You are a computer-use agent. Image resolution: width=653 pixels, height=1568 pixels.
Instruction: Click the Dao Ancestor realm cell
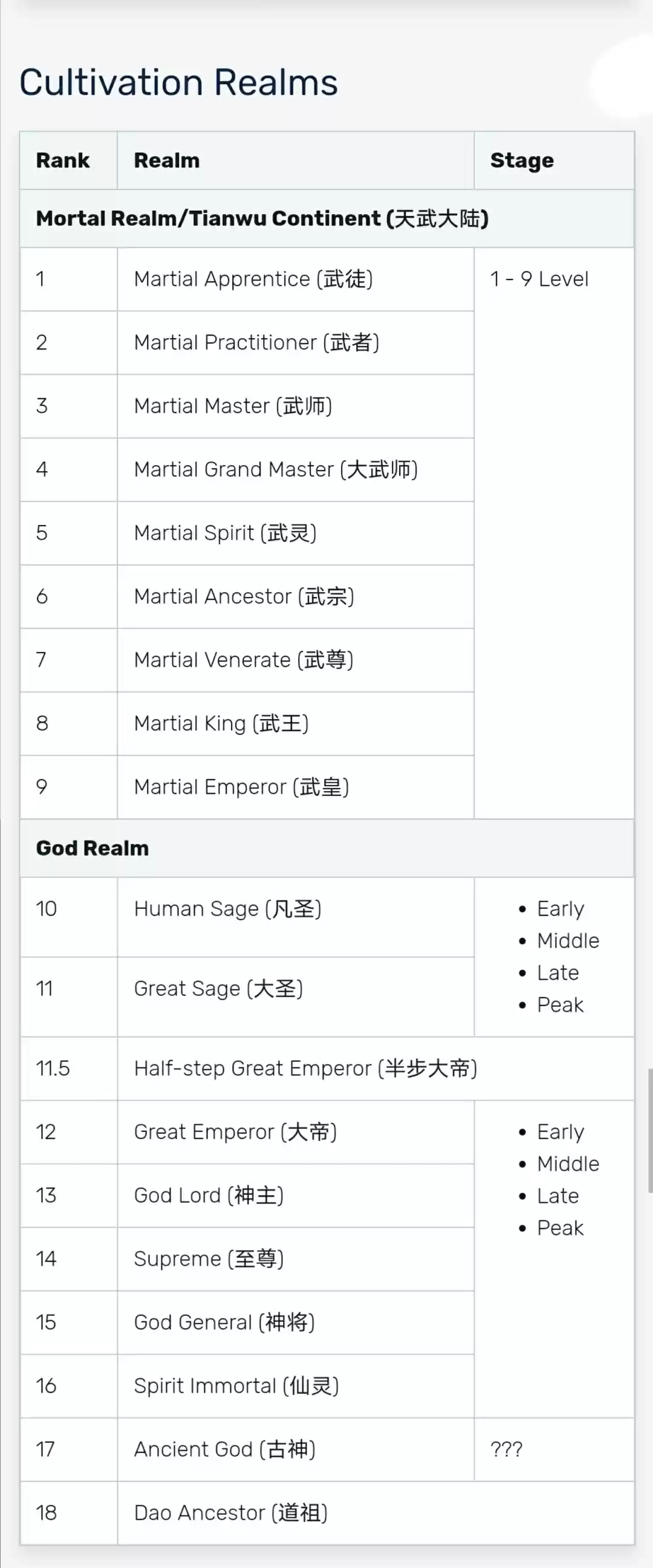coord(230,1512)
